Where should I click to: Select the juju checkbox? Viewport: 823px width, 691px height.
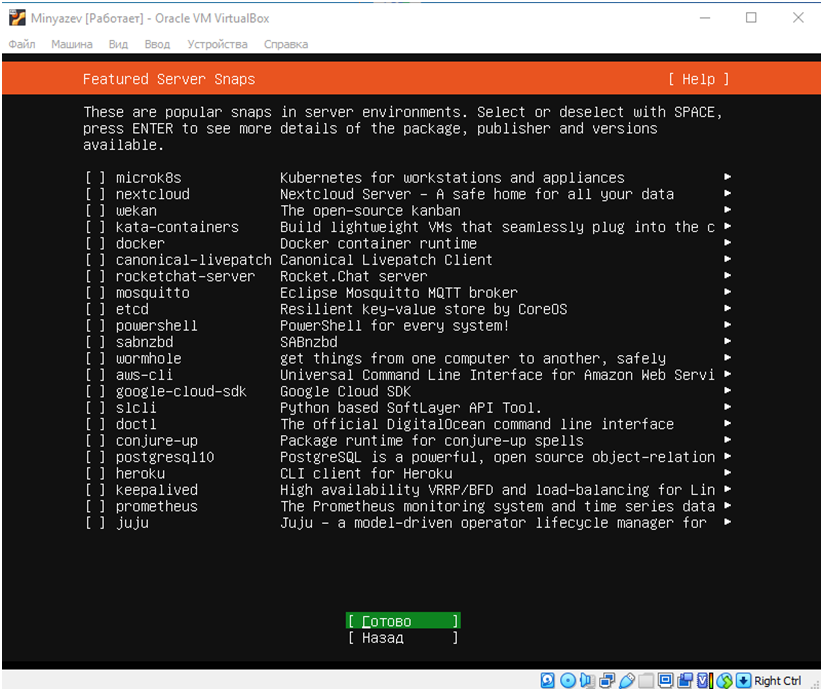tap(96, 523)
